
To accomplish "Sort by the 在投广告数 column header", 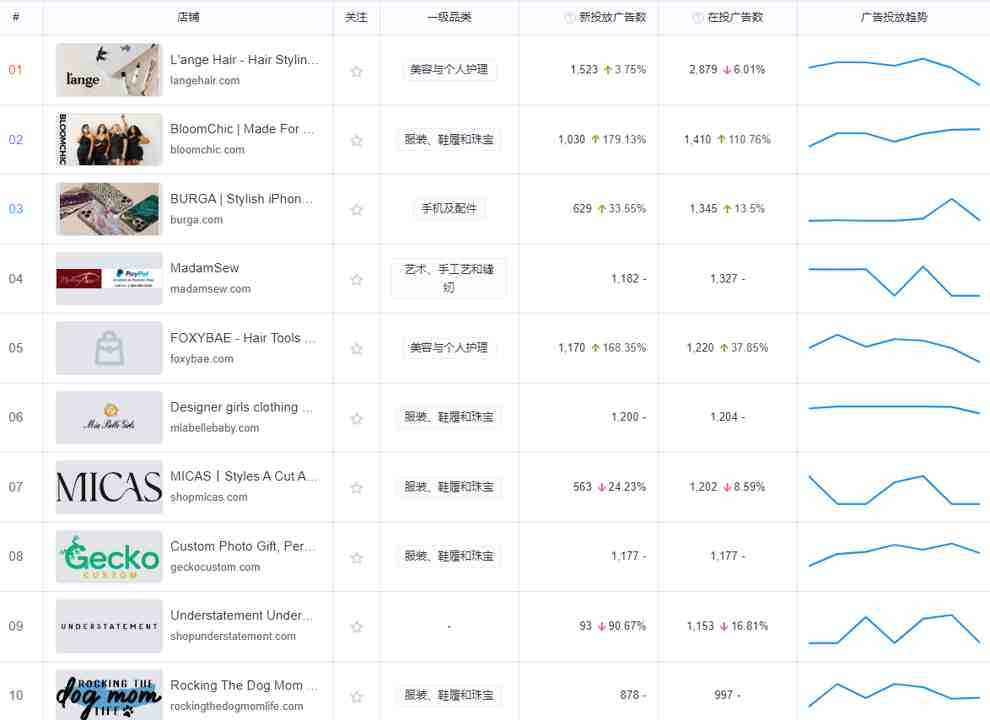I will tap(735, 18).
